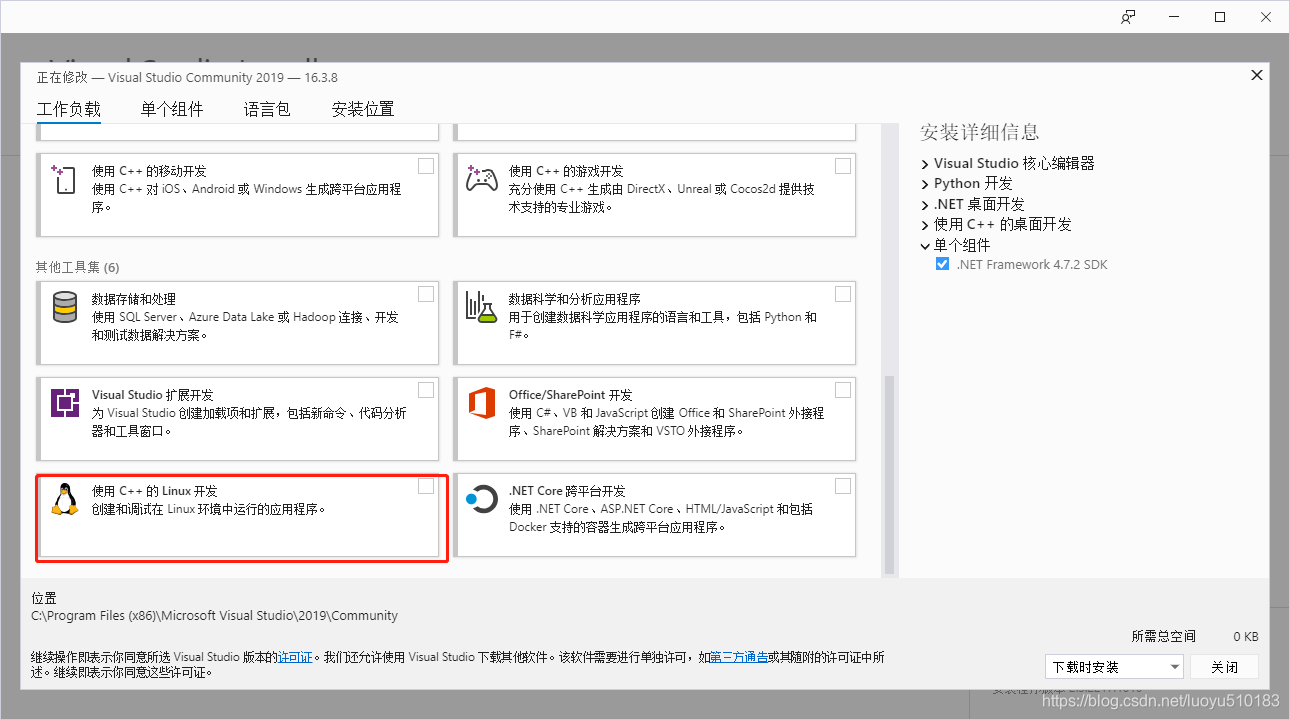The height and width of the screenshot is (720, 1290).
Task: Tick the Visual Studio extension development checkbox
Action: pyautogui.click(x=426, y=390)
